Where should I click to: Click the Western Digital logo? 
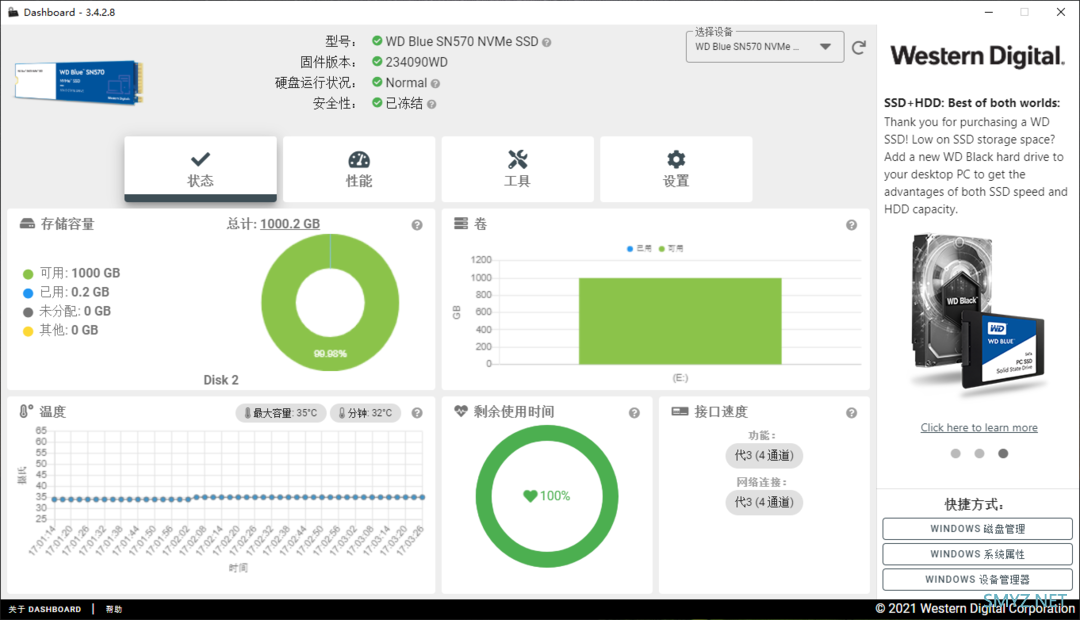point(977,56)
